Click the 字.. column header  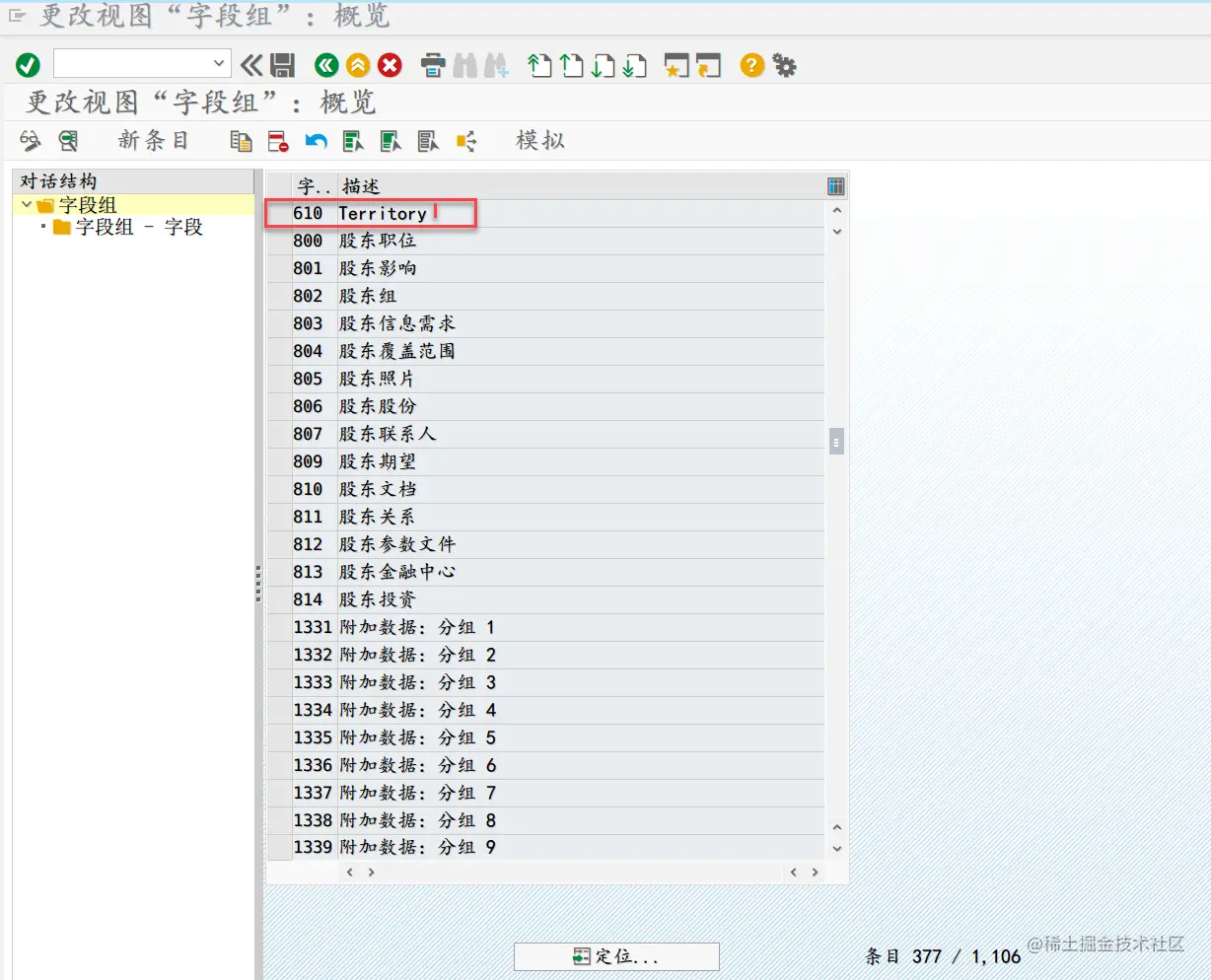pos(315,186)
